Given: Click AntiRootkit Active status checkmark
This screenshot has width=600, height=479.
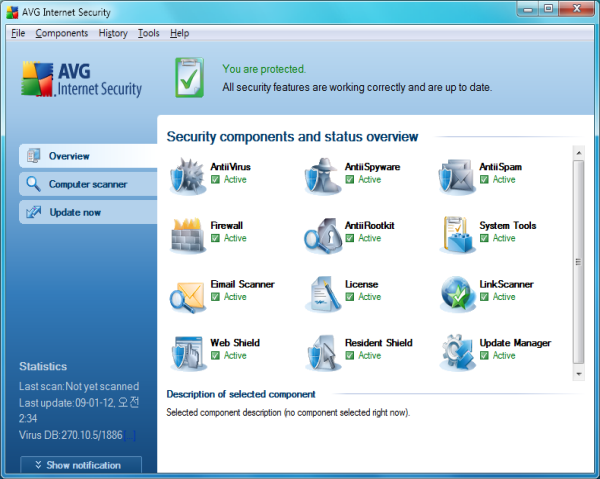Looking at the screenshot, I should [x=350, y=238].
